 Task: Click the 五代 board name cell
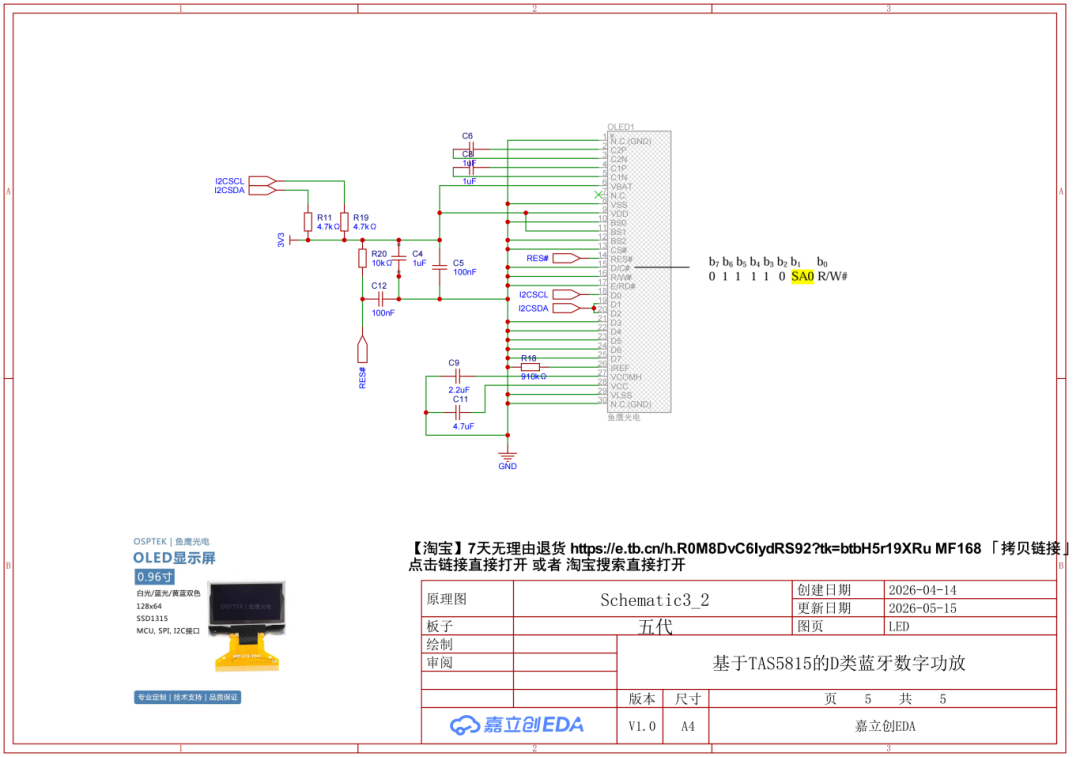pyautogui.click(x=654, y=626)
